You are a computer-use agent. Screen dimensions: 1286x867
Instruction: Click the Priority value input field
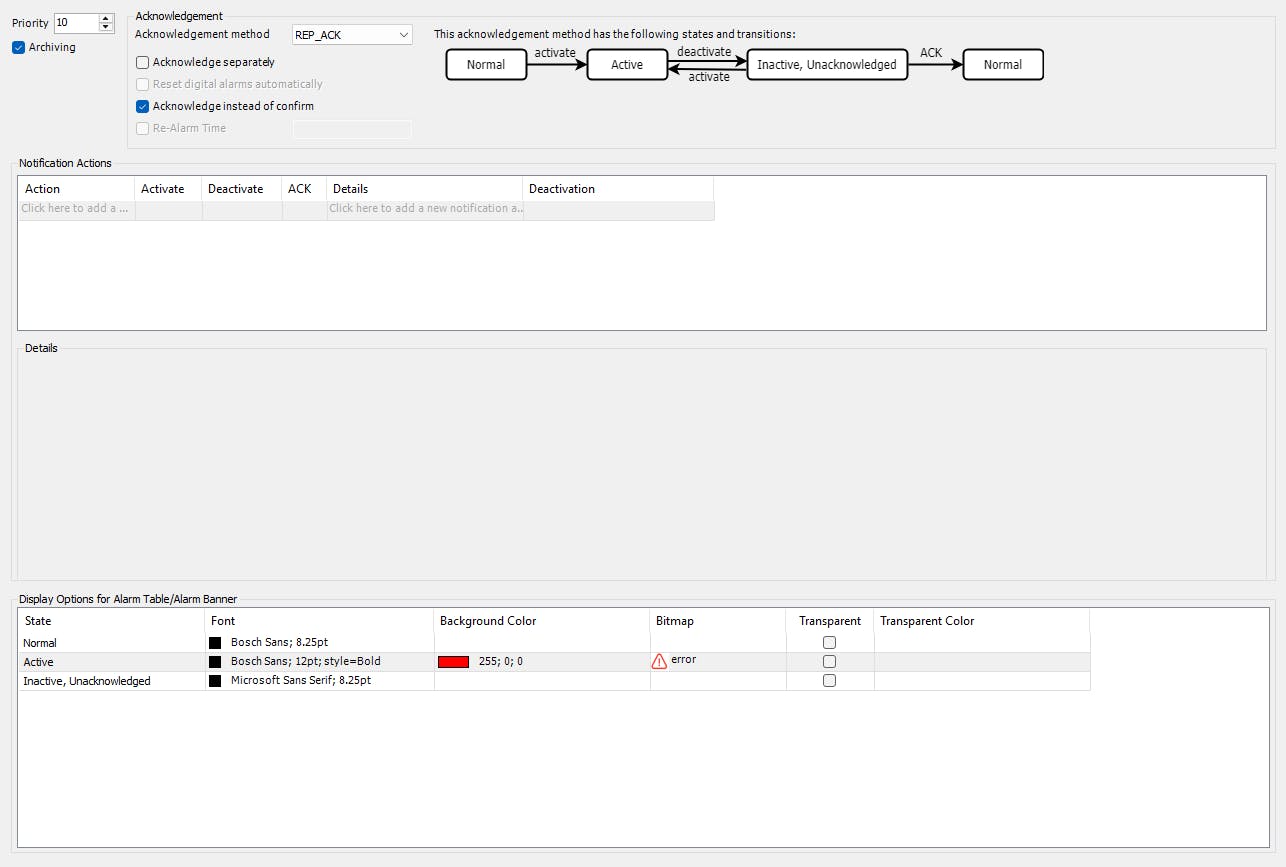(x=76, y=22)
